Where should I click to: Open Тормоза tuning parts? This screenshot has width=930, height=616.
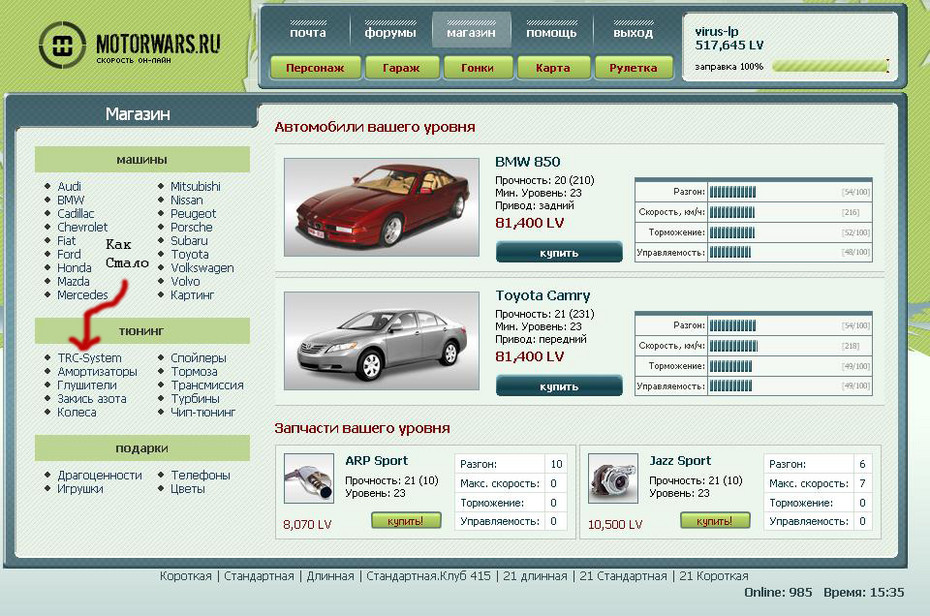click(194, 372)
